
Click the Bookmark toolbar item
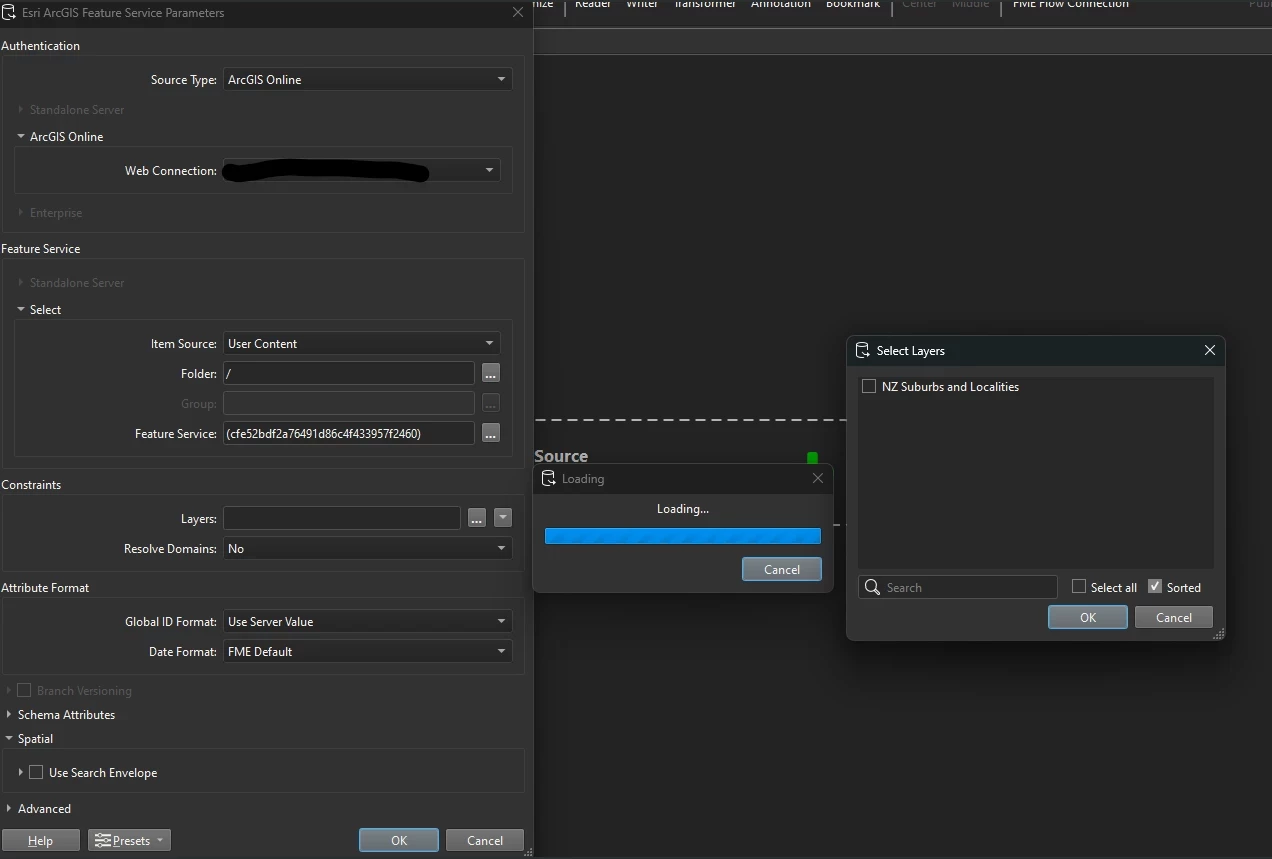(x=853, y=5)
